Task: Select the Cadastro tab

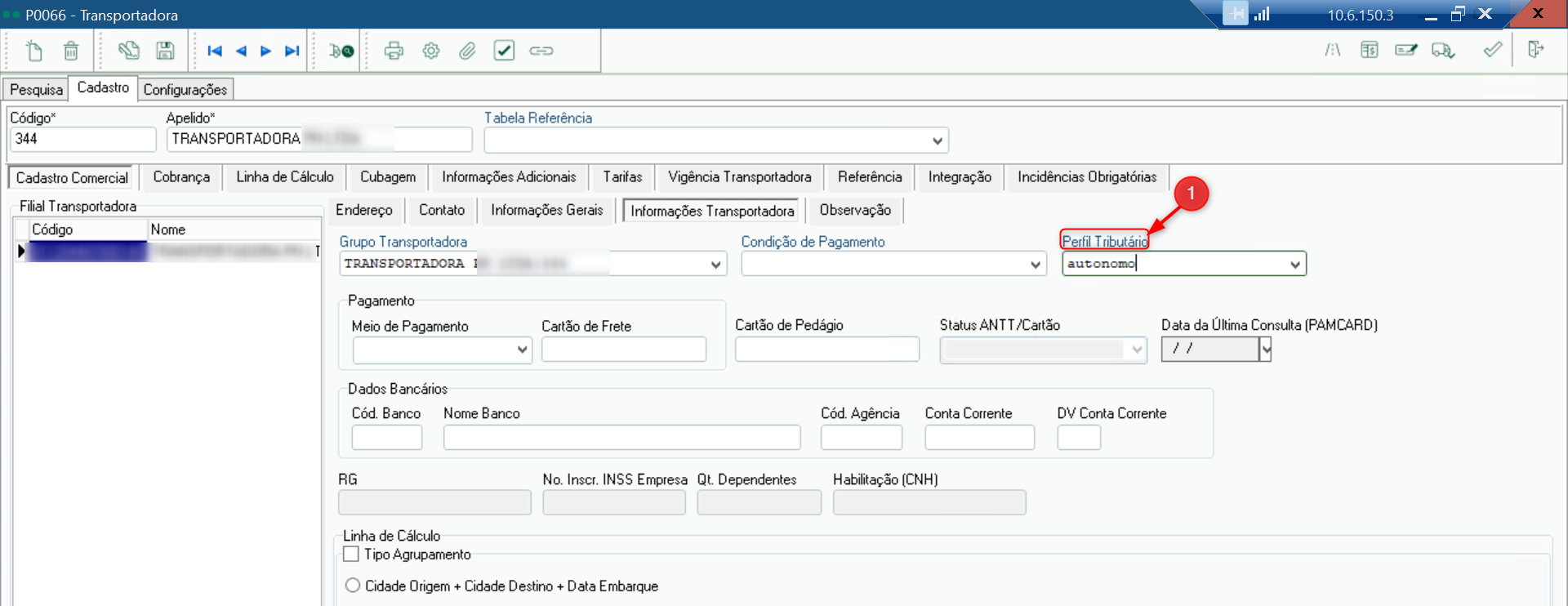Action: point(103,87)
